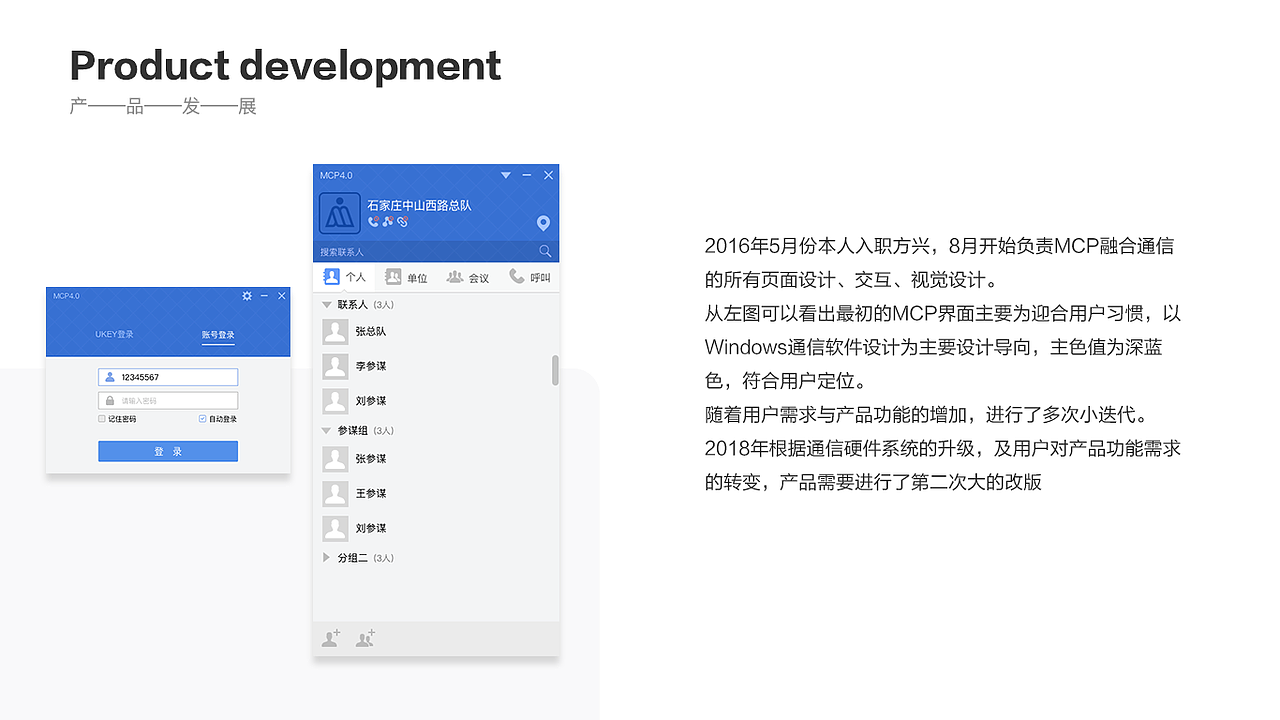The image size is (1280, 720).
Task: Open the dropdown triangle in main title bar
Action: coord(506,175)
